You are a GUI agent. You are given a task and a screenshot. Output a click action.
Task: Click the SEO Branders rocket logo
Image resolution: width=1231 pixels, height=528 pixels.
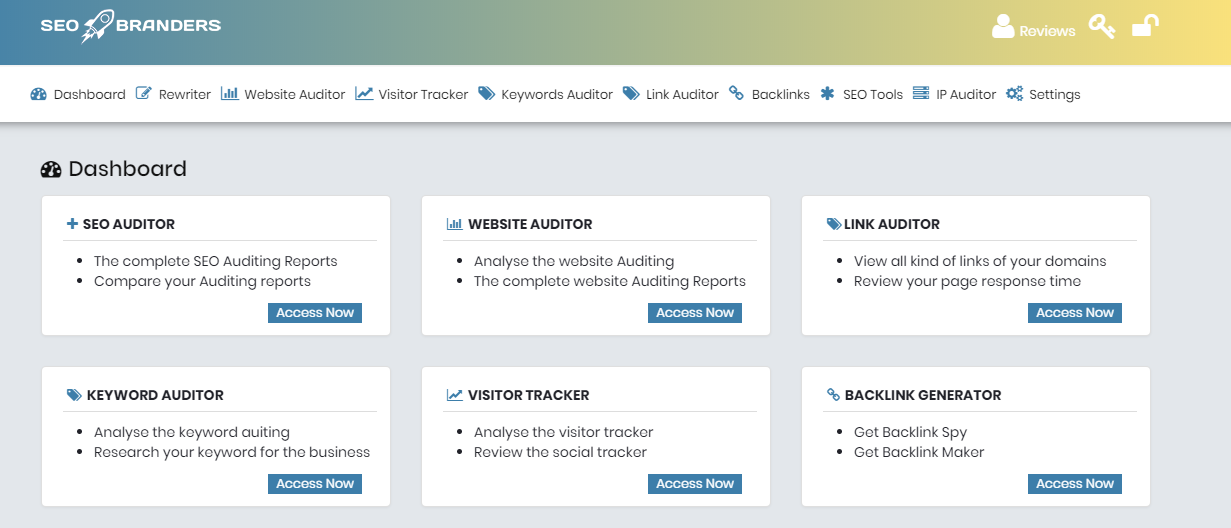click(130, 25)
